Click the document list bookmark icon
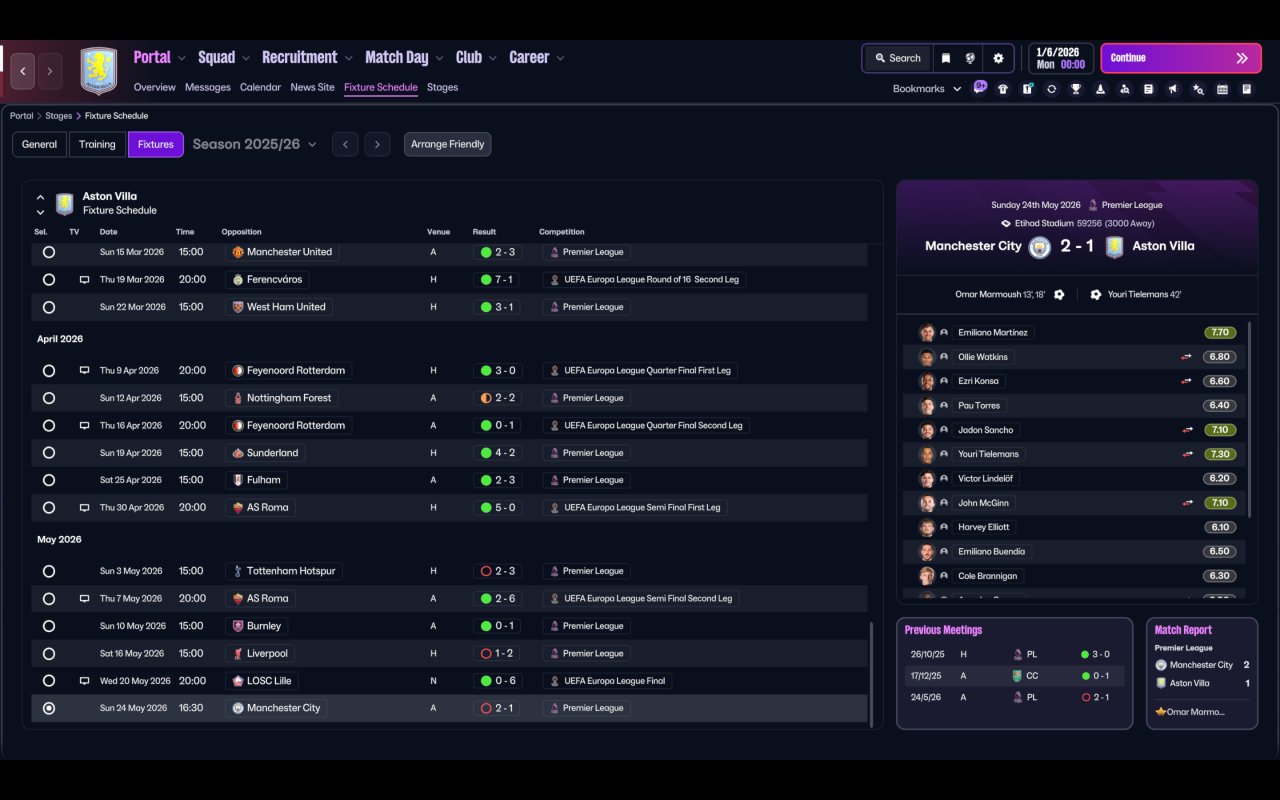This screenshot has height=800, width=1280. 1149,89
